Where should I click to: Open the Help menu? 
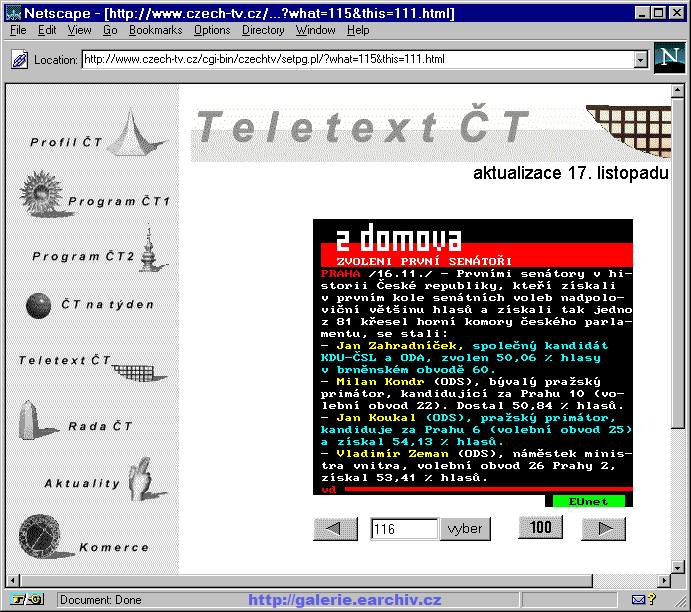pyautogui.click(x=358, y=30)
